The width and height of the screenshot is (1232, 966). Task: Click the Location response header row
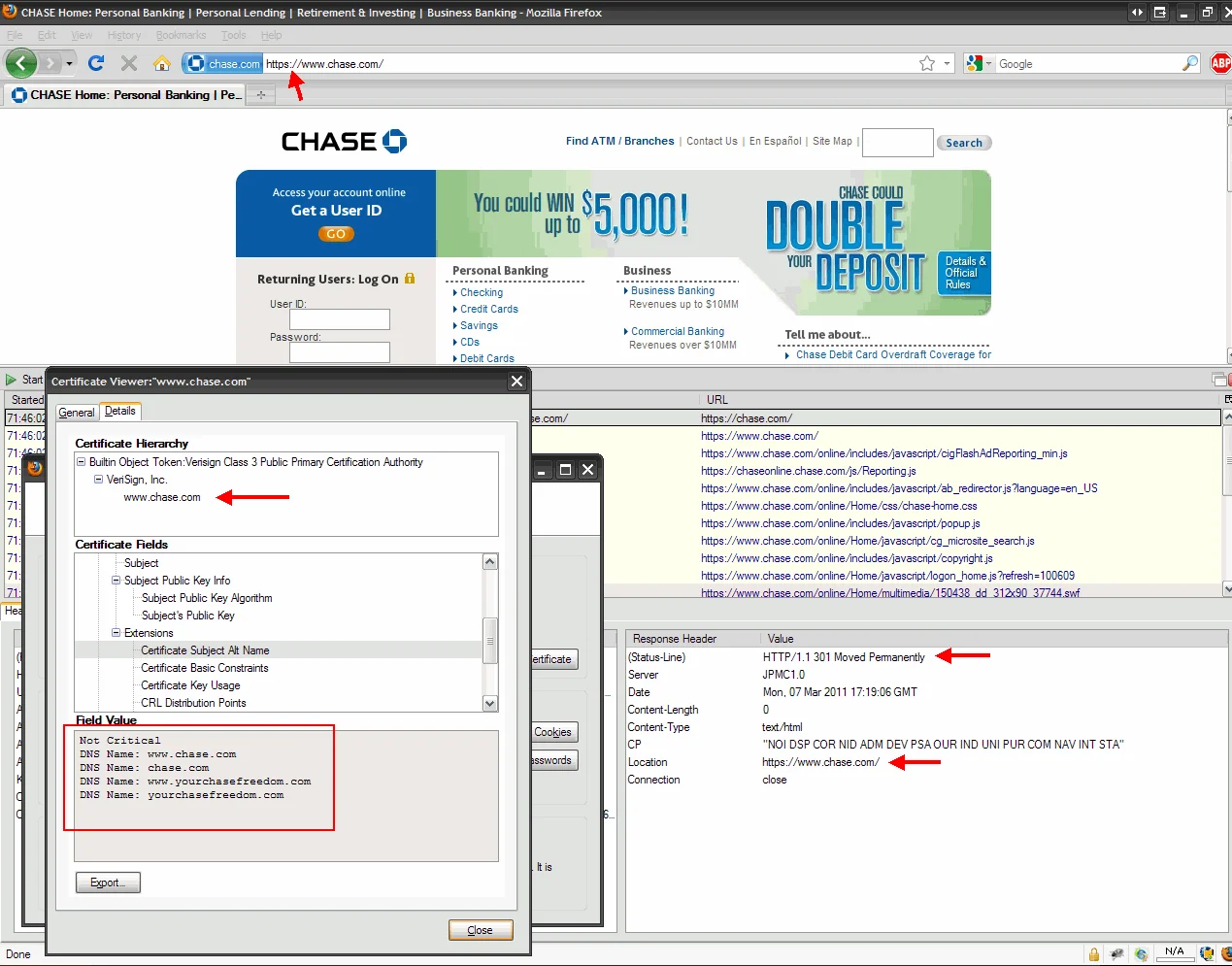coord(927,762)
